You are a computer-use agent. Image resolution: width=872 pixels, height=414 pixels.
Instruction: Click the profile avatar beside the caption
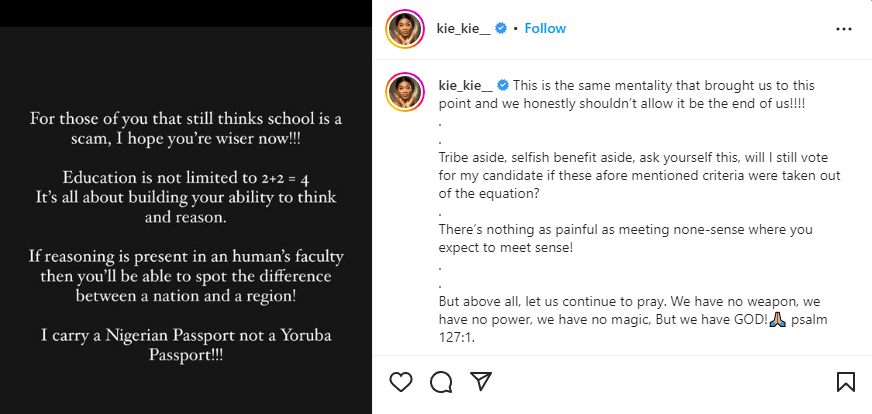pos(405,91)
